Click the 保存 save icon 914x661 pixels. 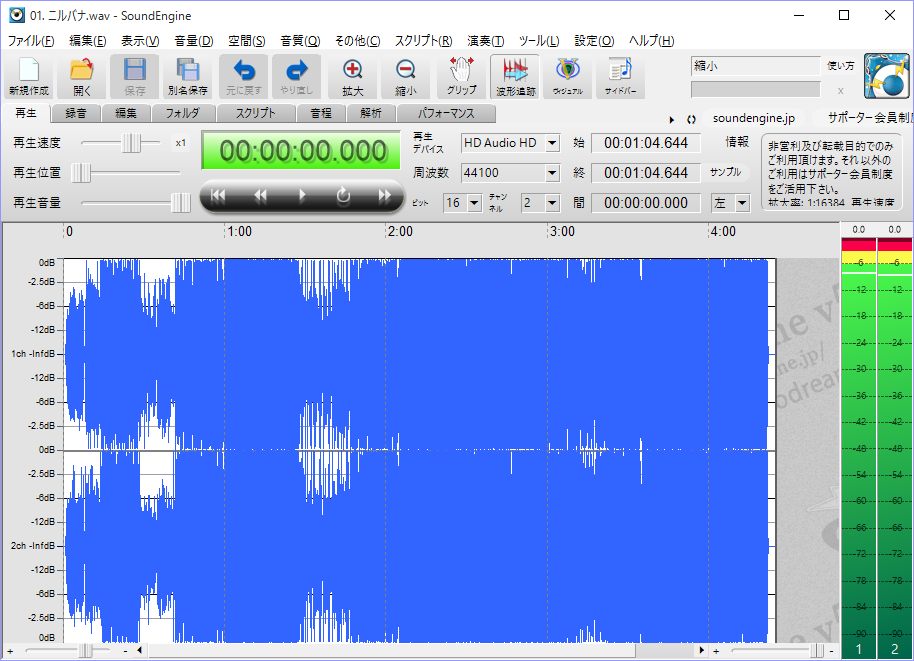[135, 76]
